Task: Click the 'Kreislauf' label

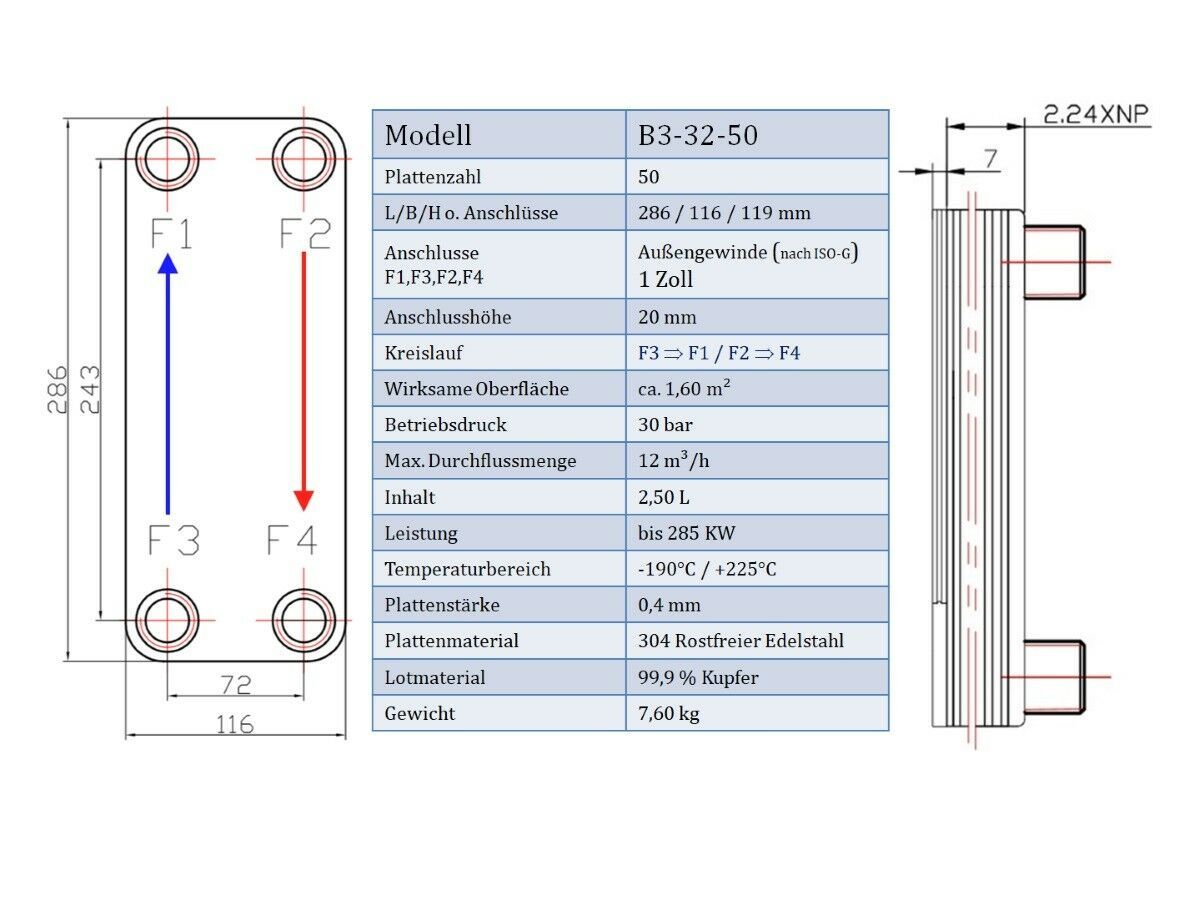Action: [x=424, y=353]
